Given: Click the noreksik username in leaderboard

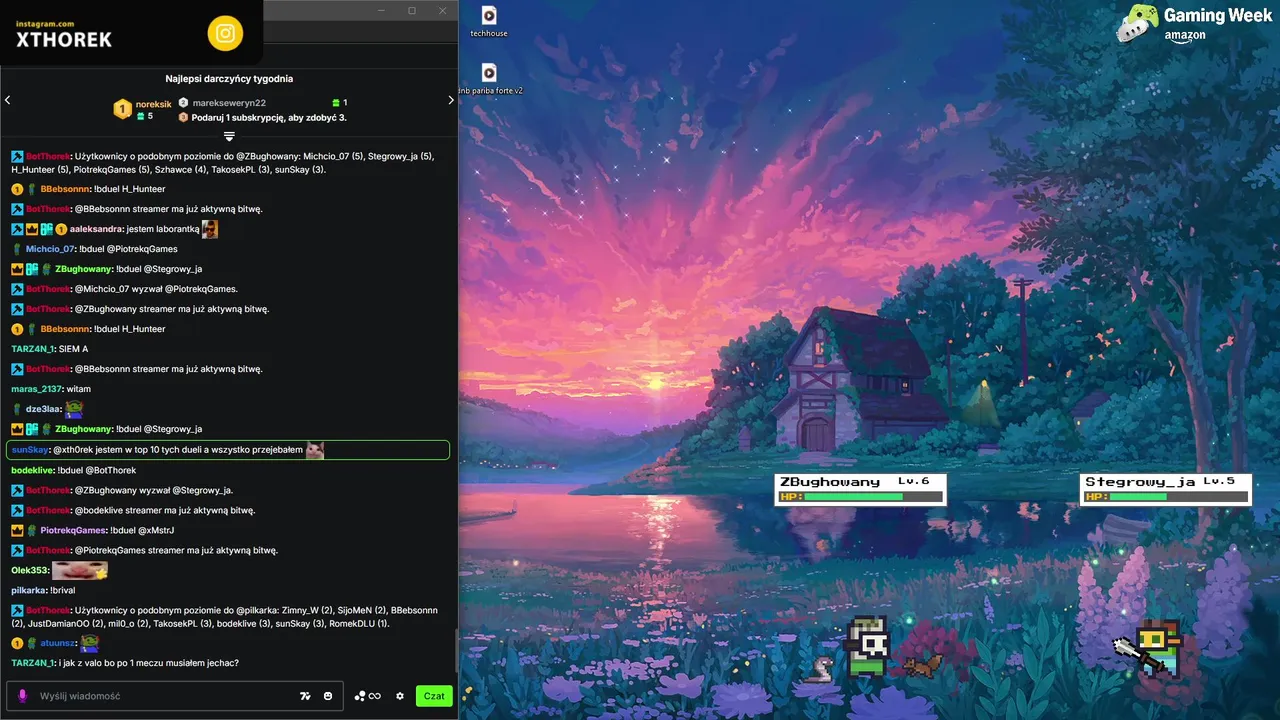Looking at the screenshot, I should coord(154,103).
